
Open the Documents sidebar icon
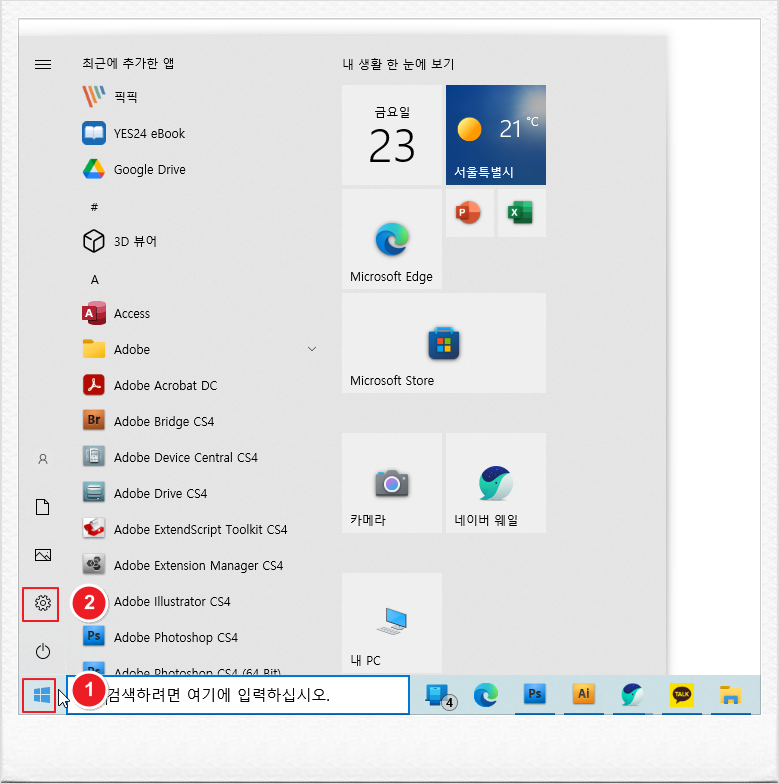coord(43,507)
